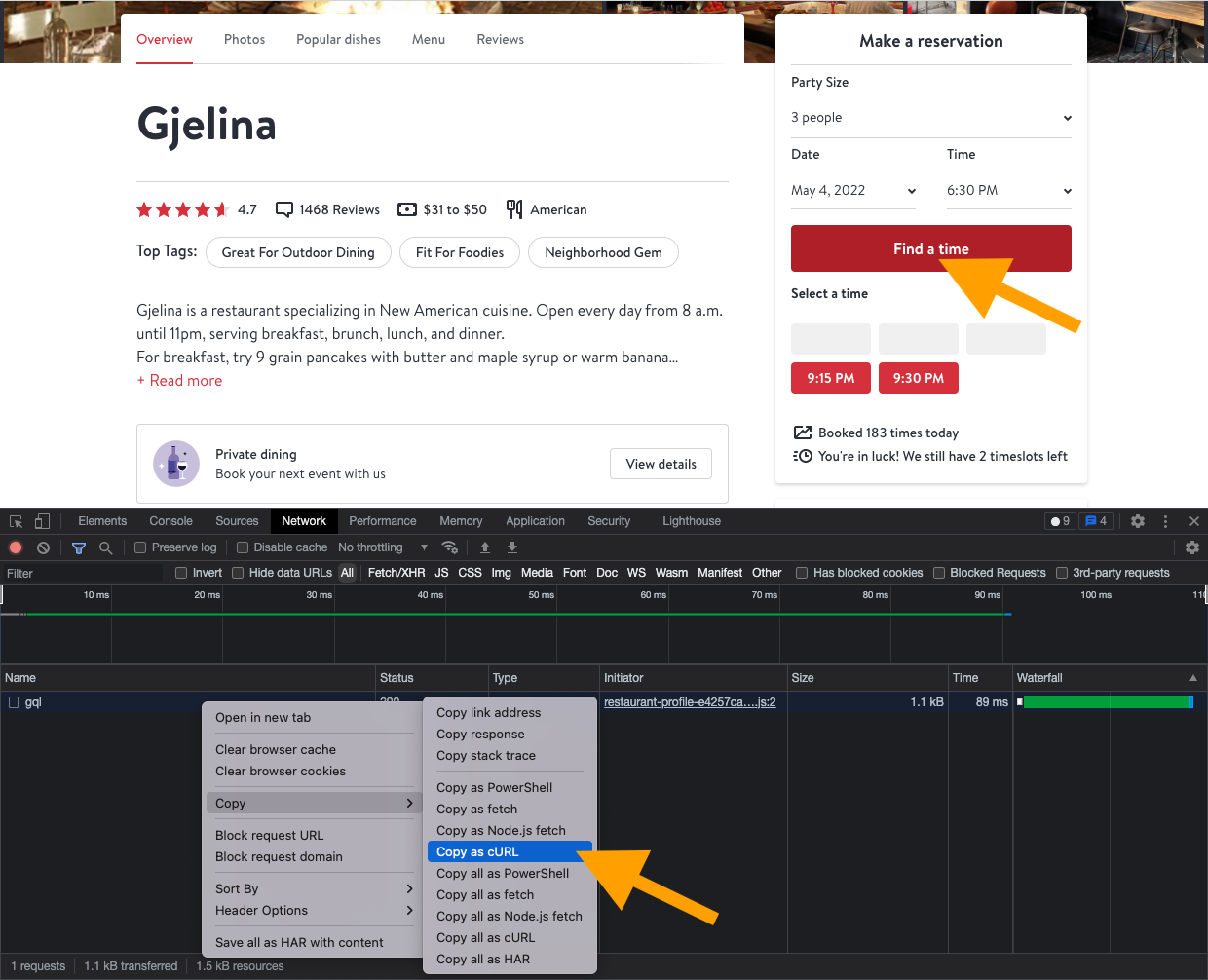Click the network Filter input field

coord(82,574)
